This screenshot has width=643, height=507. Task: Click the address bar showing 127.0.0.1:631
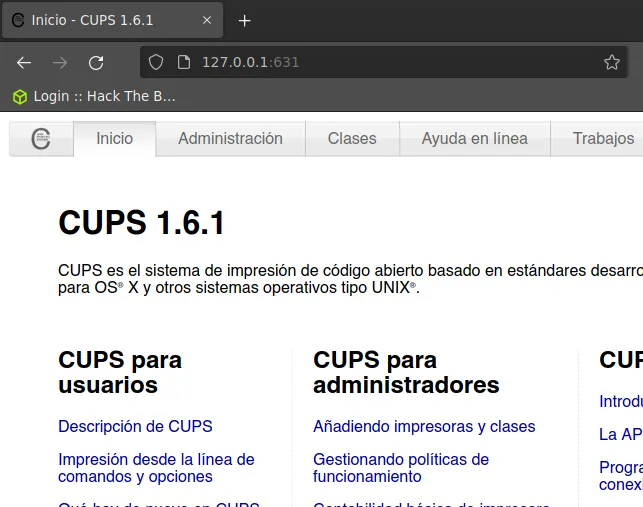pyautogui.click(x=383, y=62)
